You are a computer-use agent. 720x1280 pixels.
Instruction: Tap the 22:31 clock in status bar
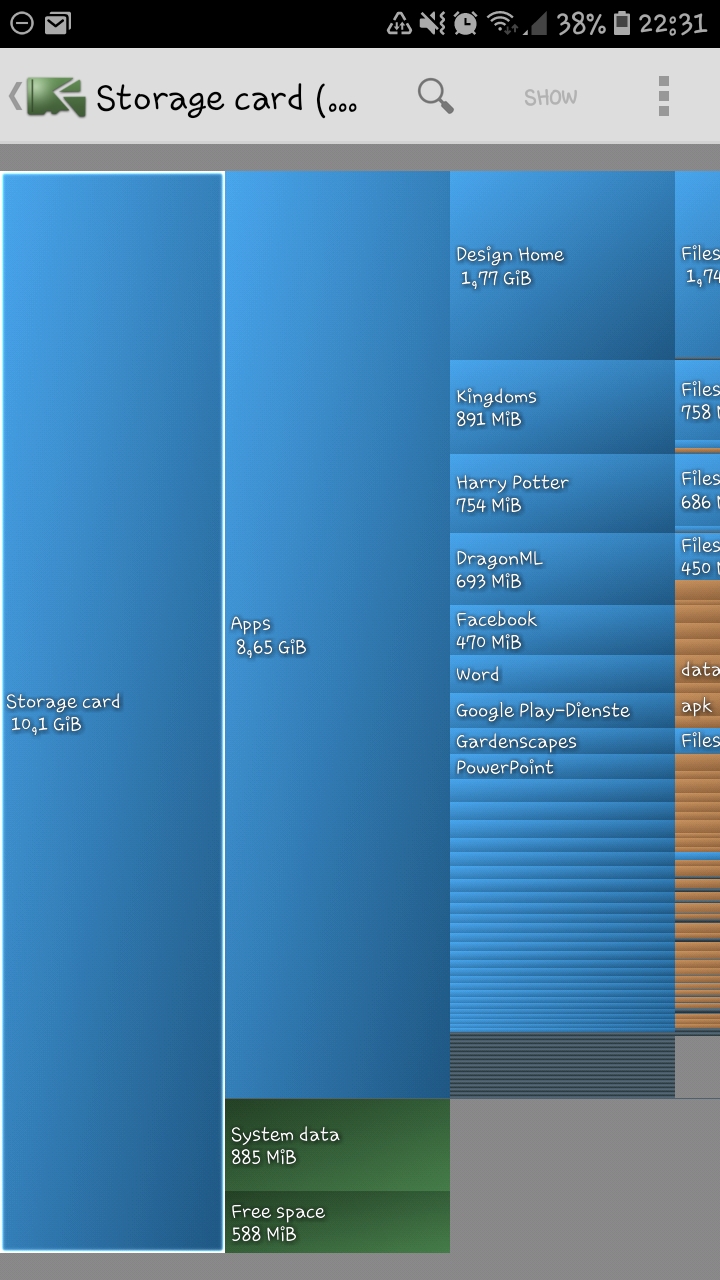(673, 23)
